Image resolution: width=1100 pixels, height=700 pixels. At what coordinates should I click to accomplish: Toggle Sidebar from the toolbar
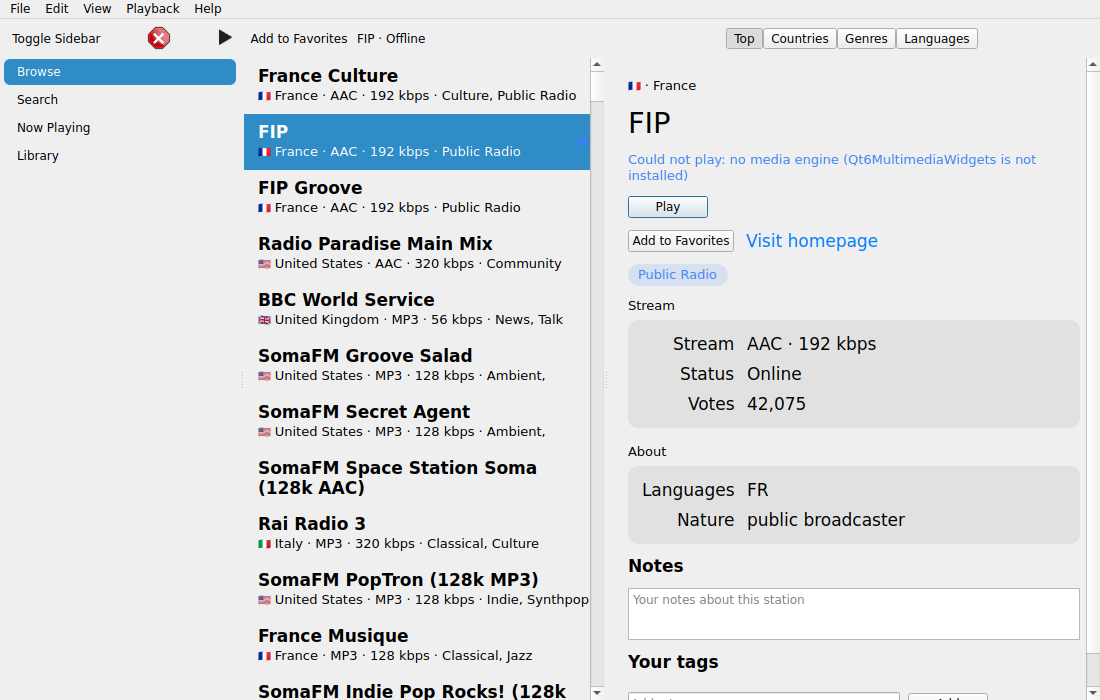pos(56,39)
